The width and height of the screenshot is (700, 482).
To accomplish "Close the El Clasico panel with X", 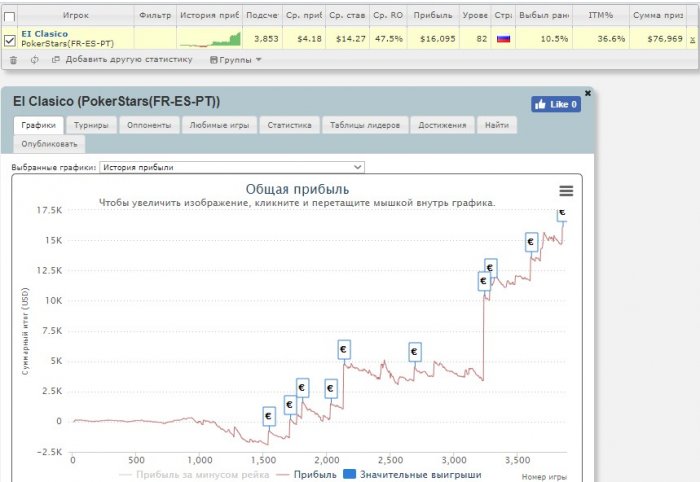I will tap(588, 93).
